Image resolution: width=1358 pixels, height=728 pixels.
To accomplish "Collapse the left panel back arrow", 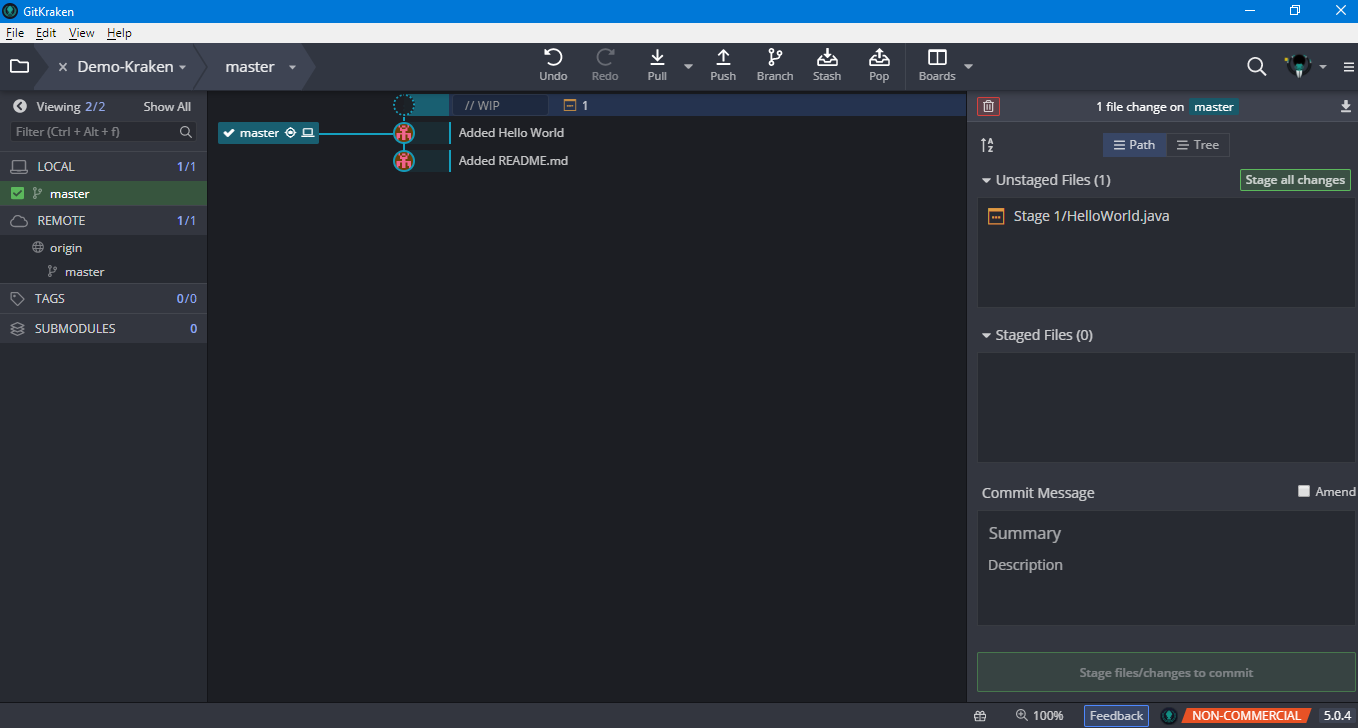I will point(19,106).
